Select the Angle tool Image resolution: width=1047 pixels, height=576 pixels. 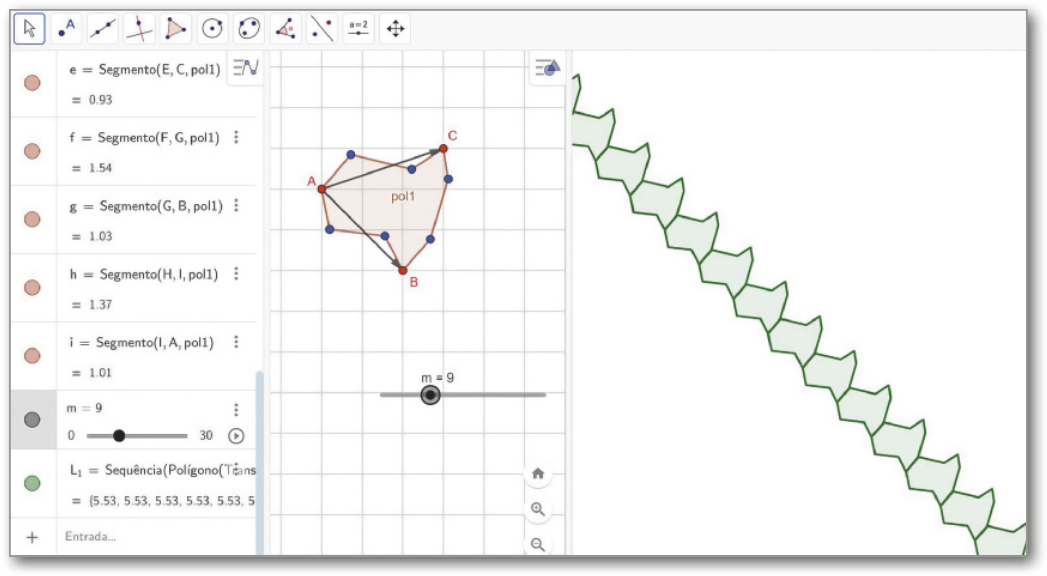pos(285,29)
